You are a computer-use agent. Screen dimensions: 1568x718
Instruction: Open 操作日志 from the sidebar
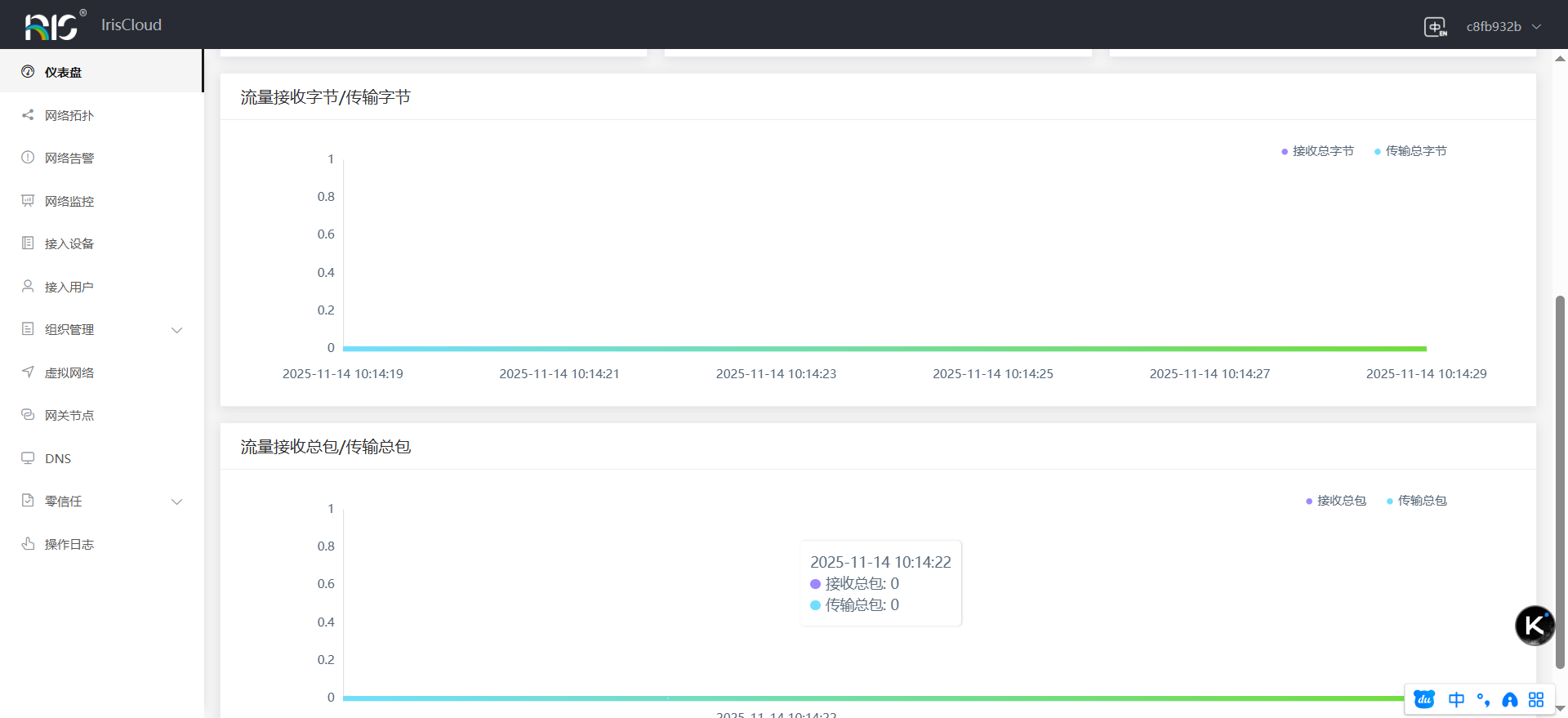[x=69, y=544]
